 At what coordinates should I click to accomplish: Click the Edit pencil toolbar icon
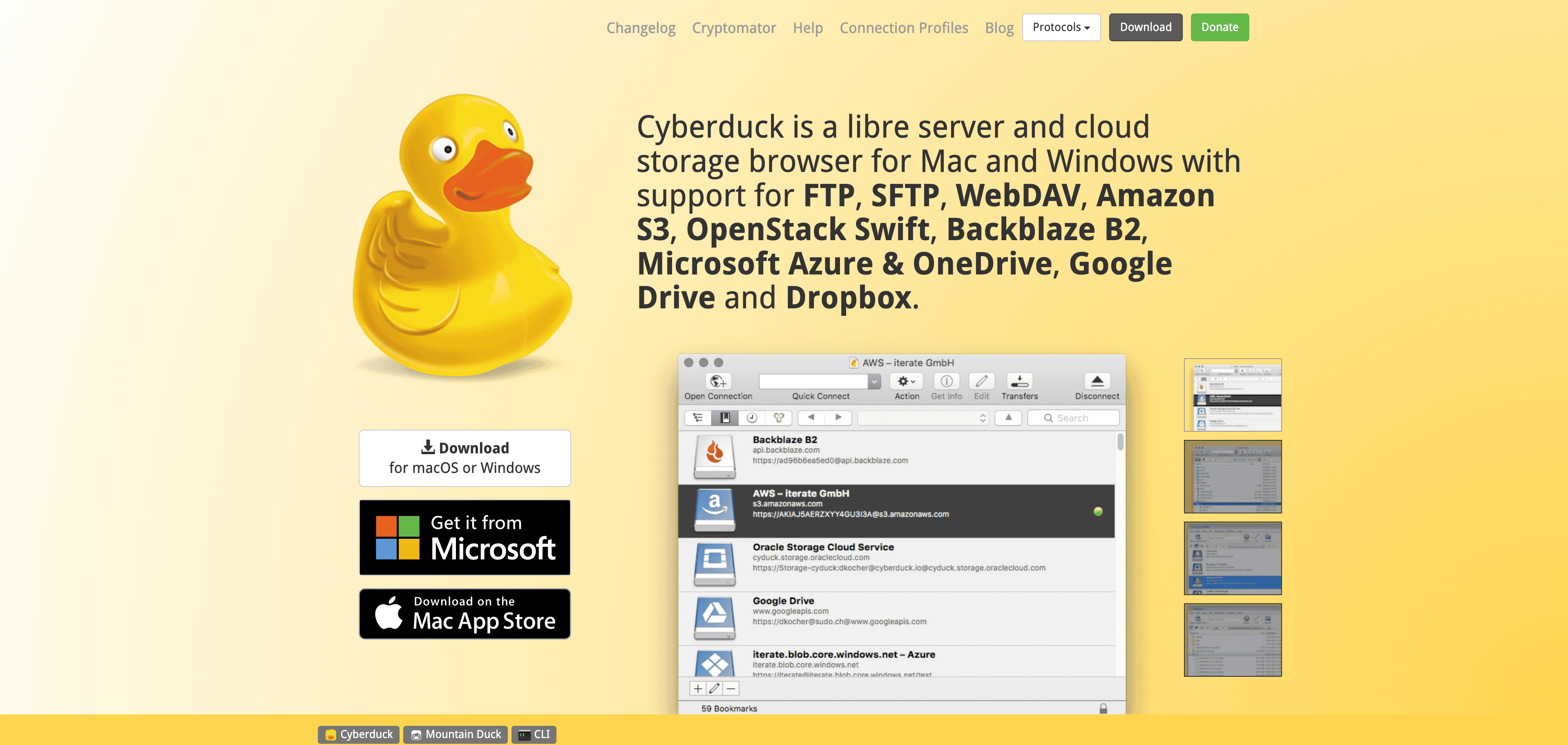tap(981, 381)
